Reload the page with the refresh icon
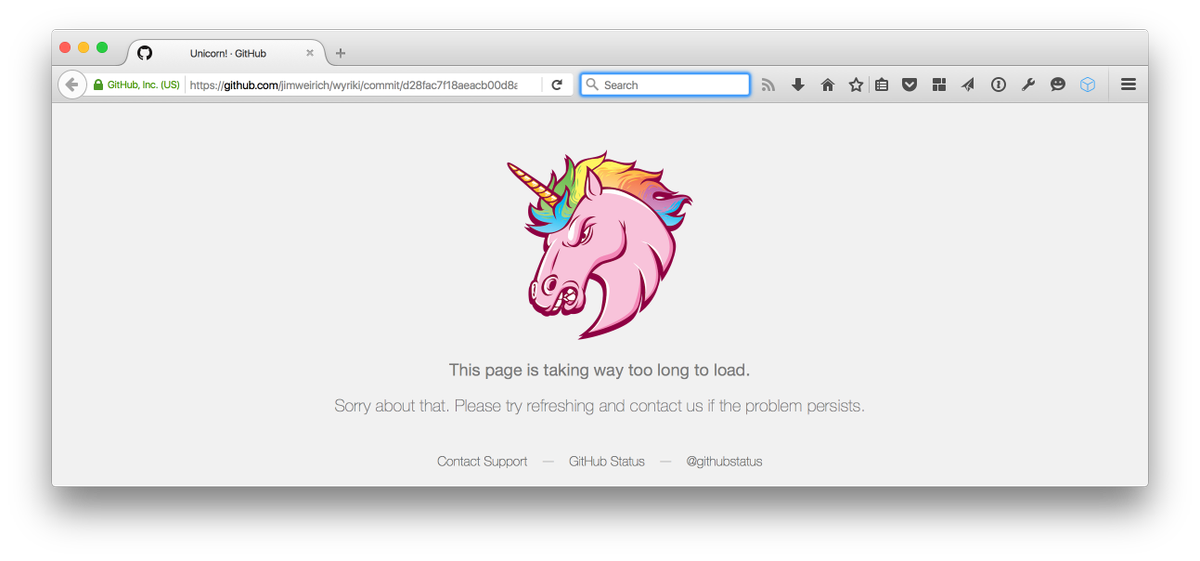The height and width of the screenshot is (561, 1200). tap(557, 85)
